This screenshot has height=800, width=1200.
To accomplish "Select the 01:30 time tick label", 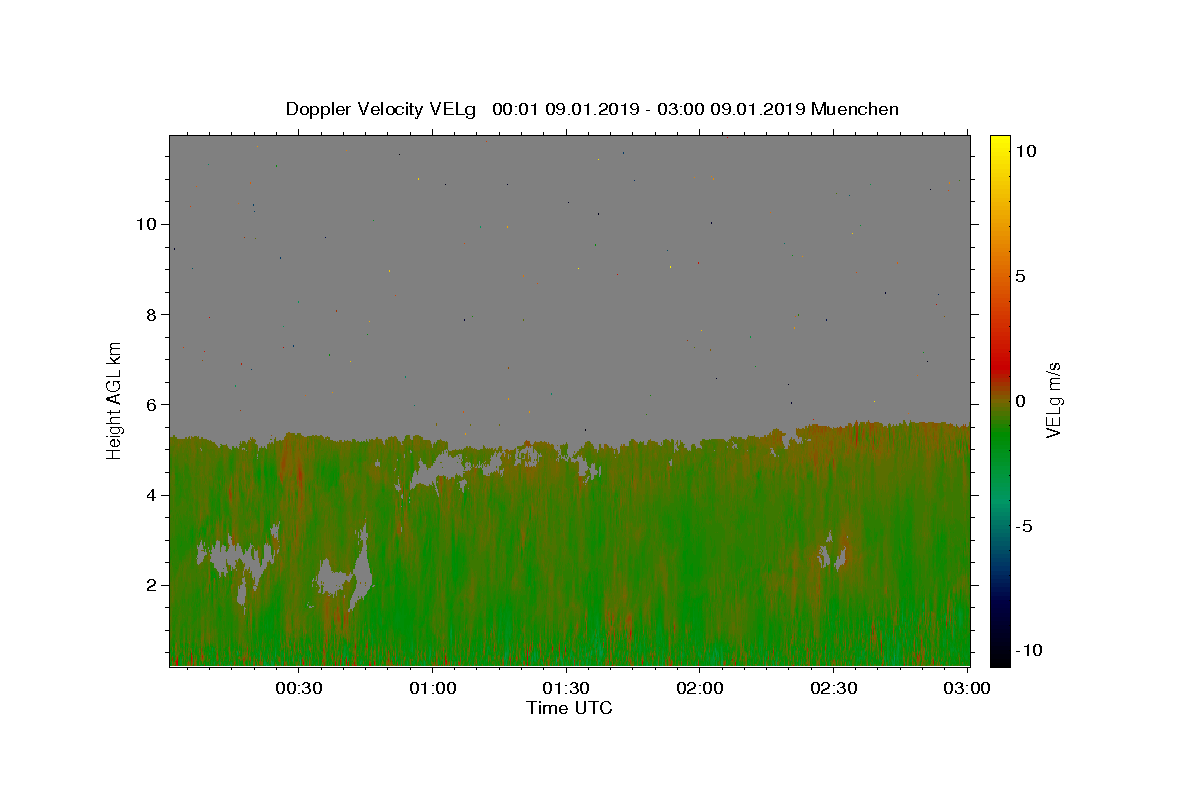I will point(566,688).
